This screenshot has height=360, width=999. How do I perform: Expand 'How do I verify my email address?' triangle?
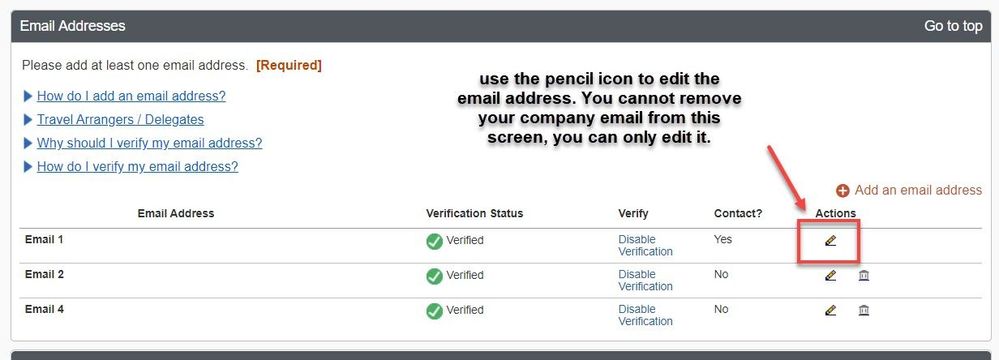click(x=27, y=167)
